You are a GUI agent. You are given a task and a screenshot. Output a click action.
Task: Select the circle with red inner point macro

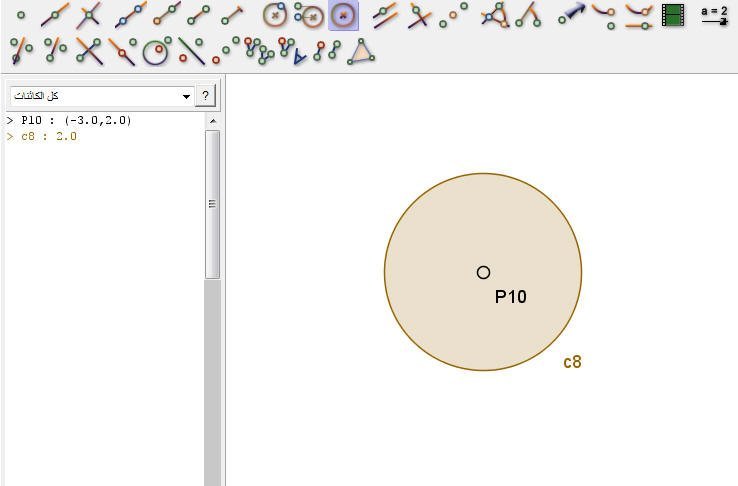[x=157, y=50]
